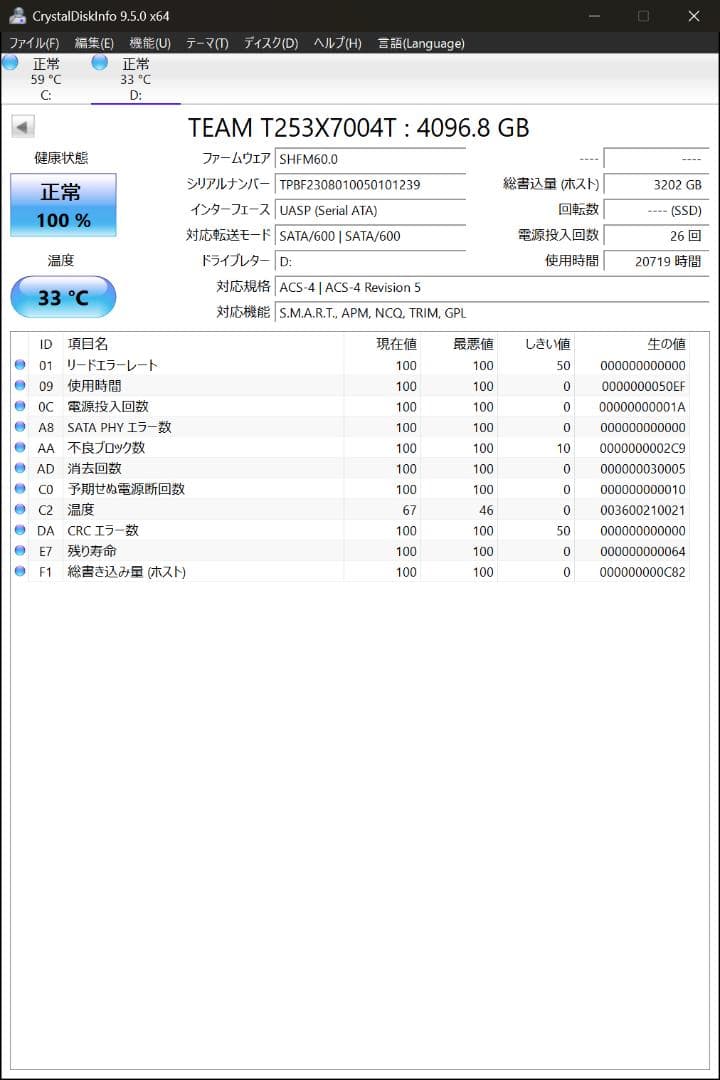Click the しきい値 column header
This screenshot has width=720, height=1080.
536,344
